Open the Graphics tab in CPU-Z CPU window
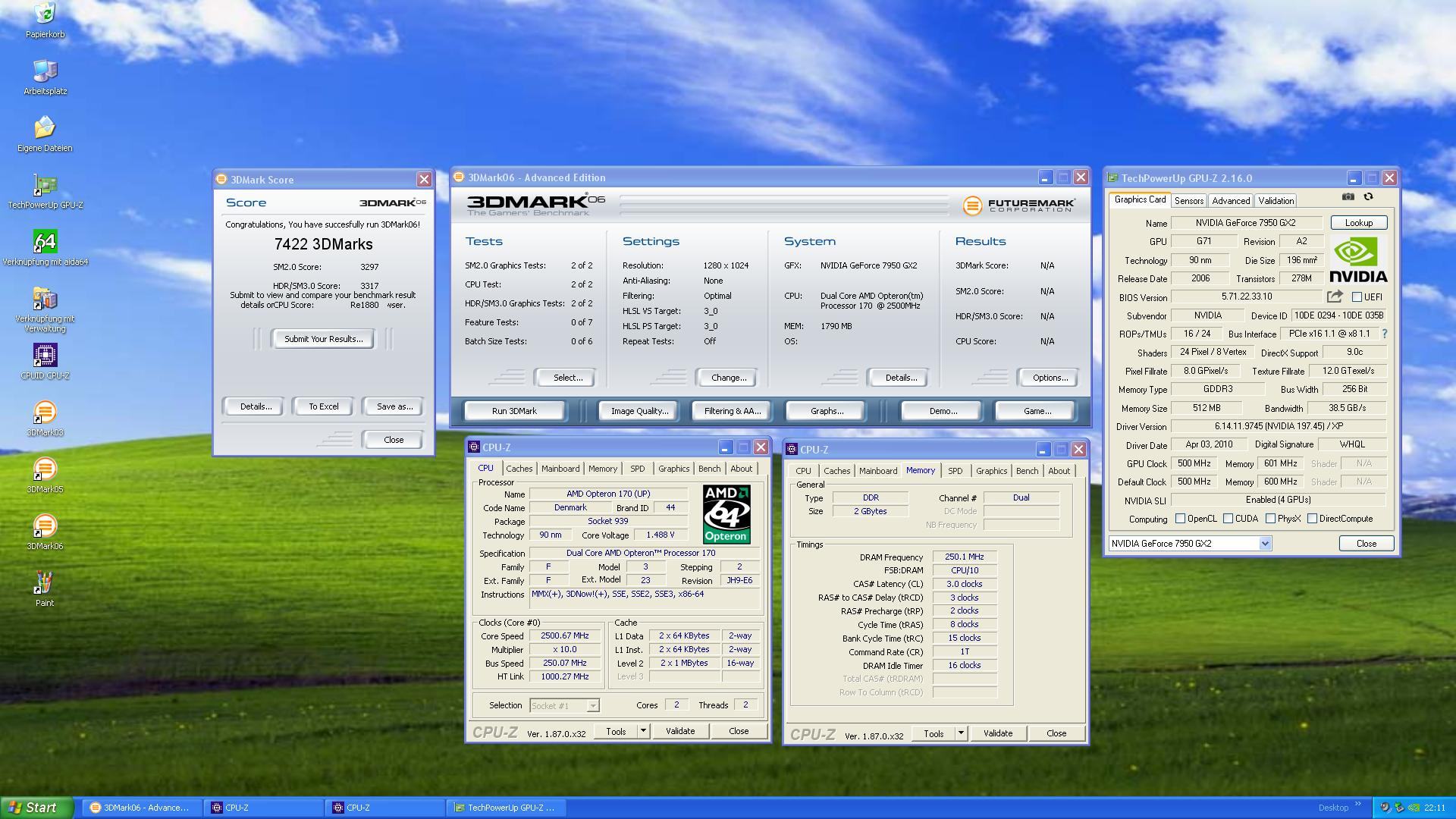Viewport: 1456px width, 819px height. 673,469
